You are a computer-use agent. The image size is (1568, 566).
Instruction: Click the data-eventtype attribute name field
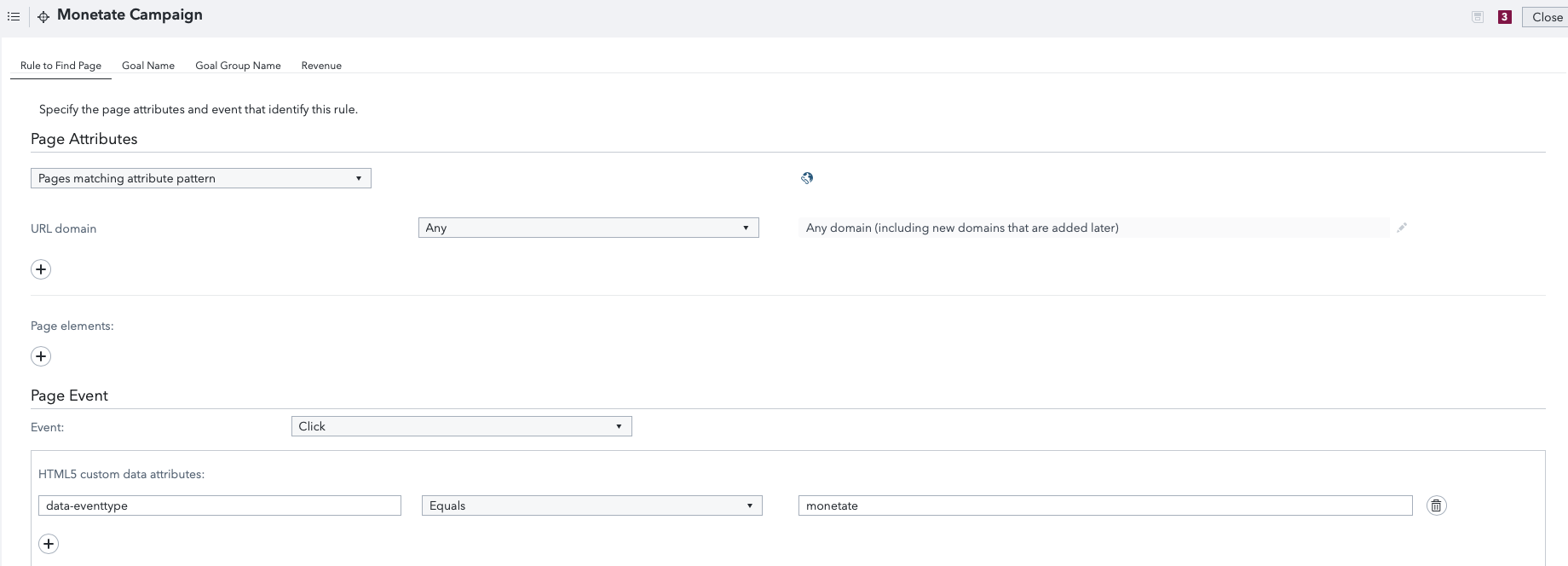tap(219, 505)
